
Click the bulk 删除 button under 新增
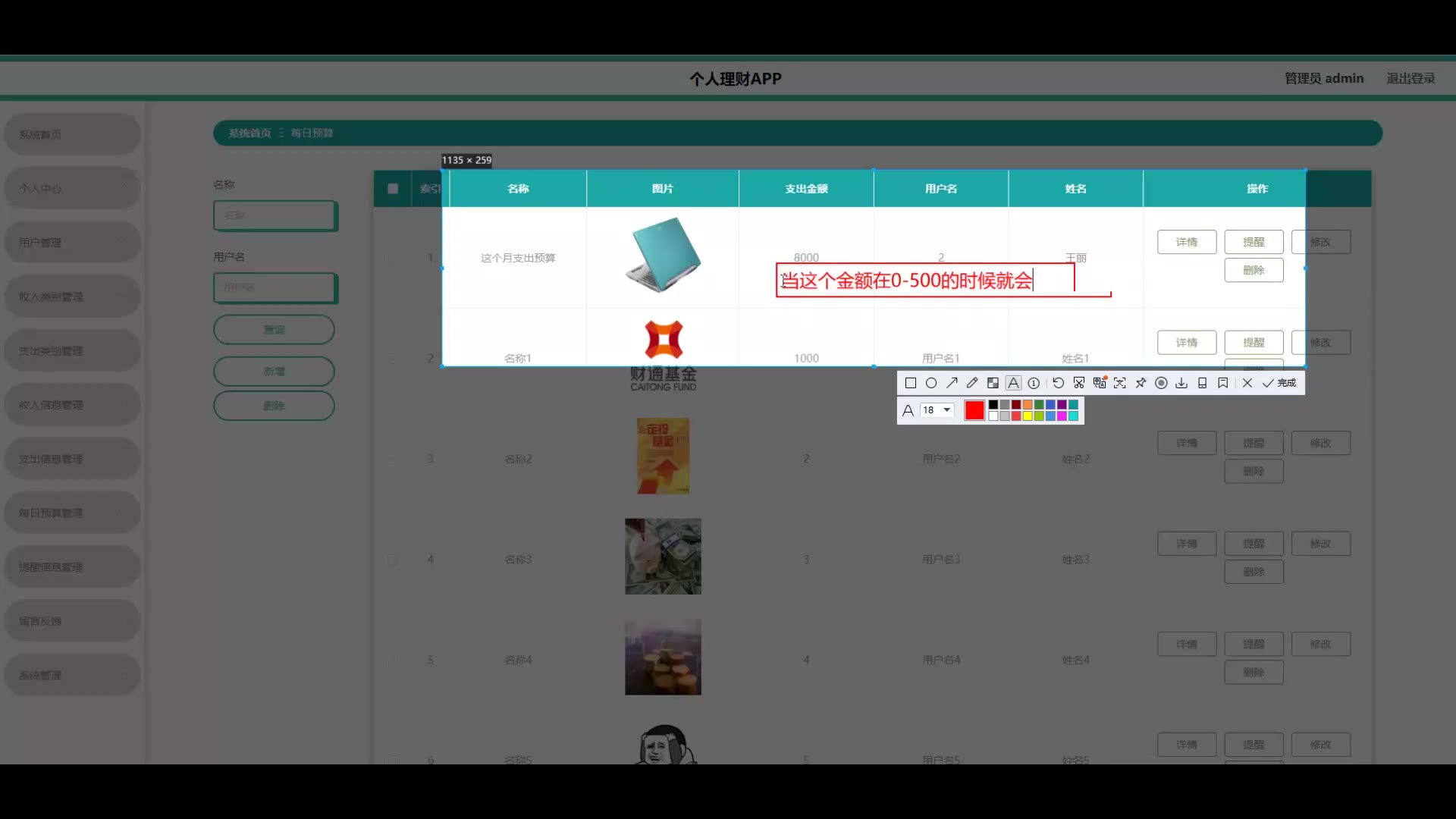[x=274, y=406]
